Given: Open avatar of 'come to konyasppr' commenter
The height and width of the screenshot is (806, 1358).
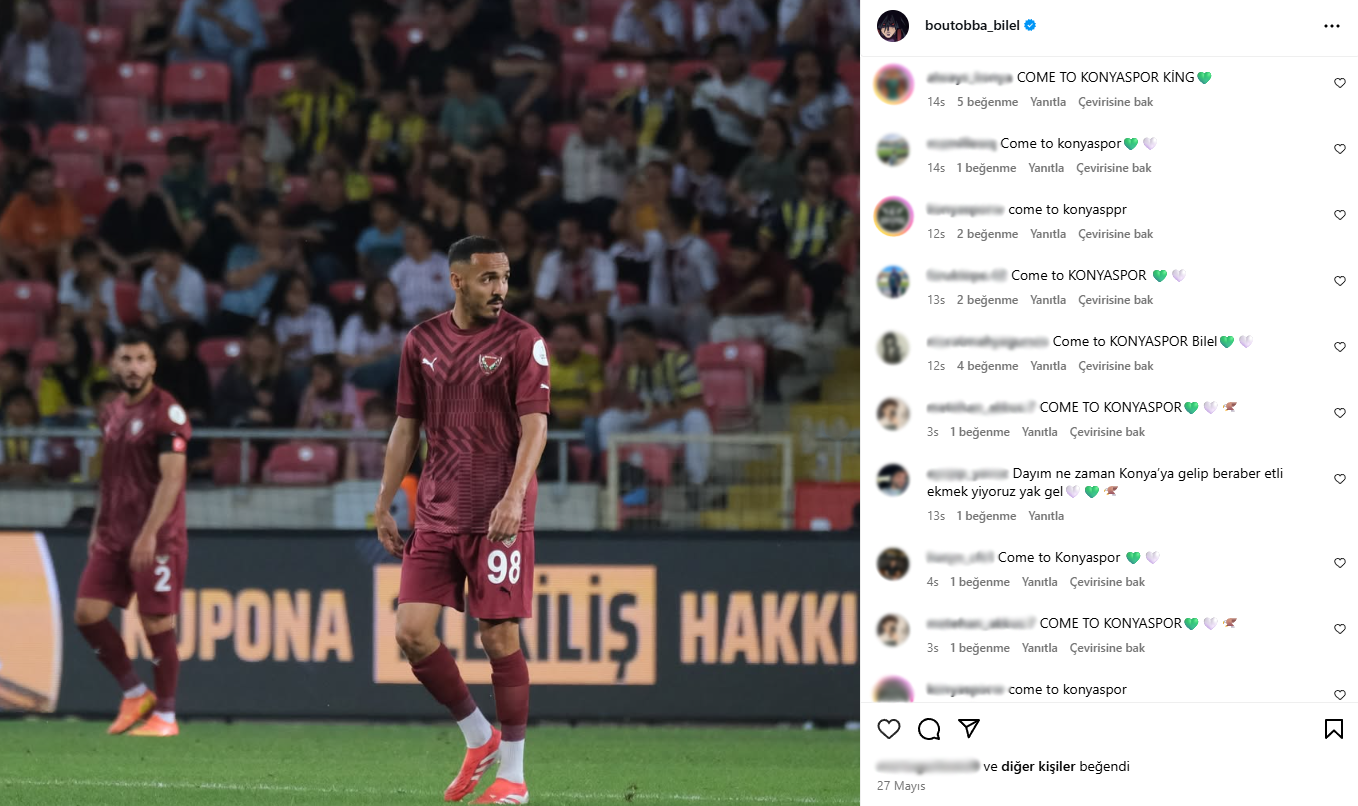Looking at the screenshot, I should pos(893,216).
